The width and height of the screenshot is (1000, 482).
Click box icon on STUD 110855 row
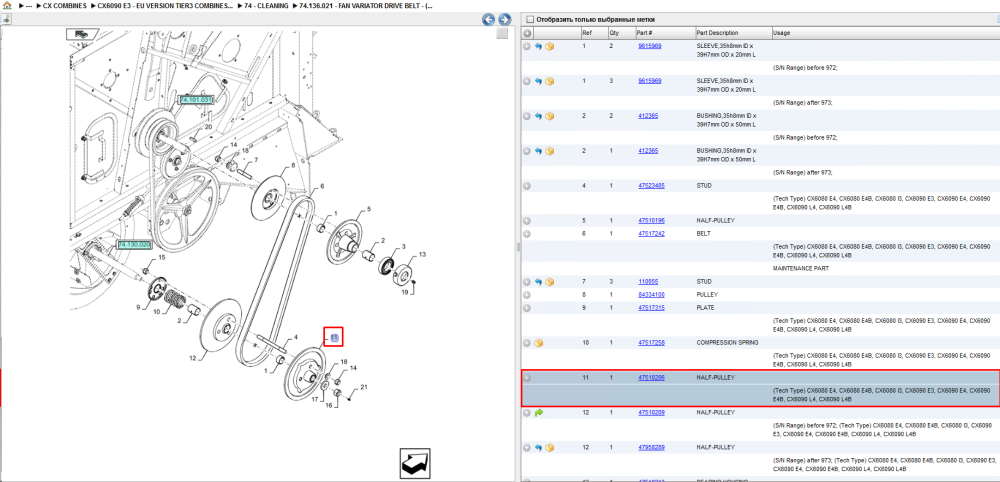click(549, 282)
